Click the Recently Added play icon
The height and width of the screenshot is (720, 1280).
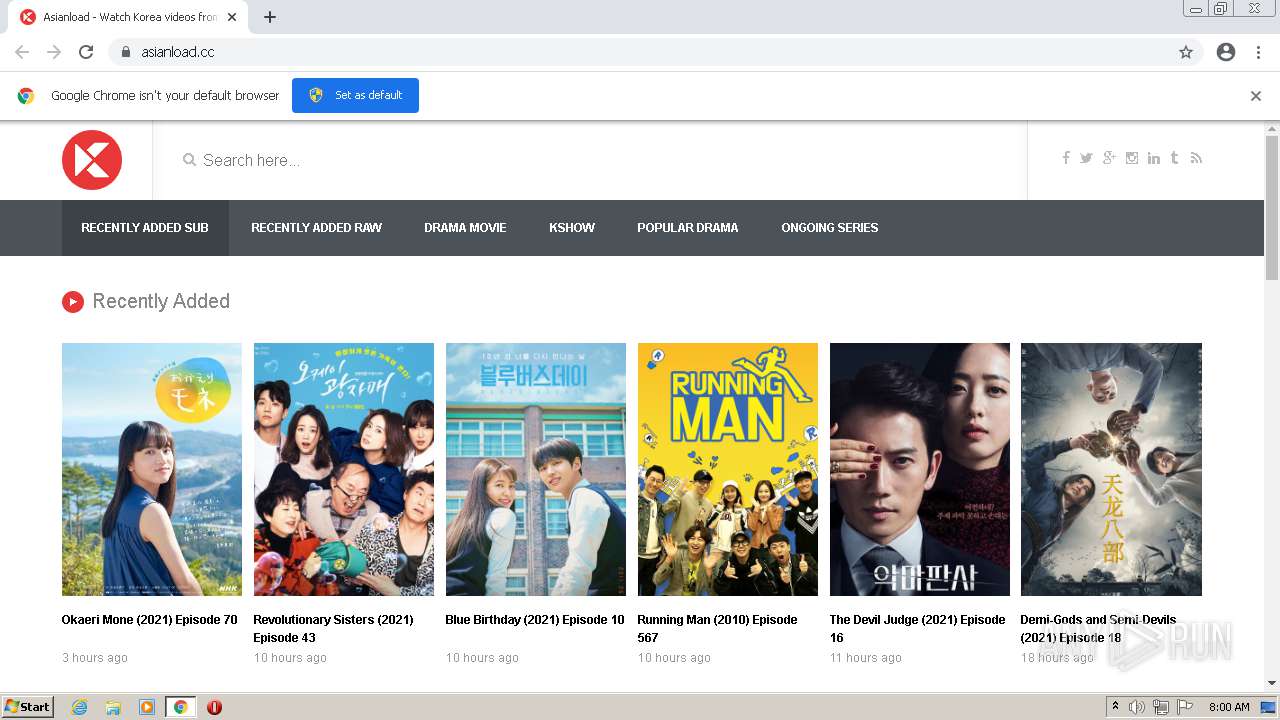[x=73, y=302]
